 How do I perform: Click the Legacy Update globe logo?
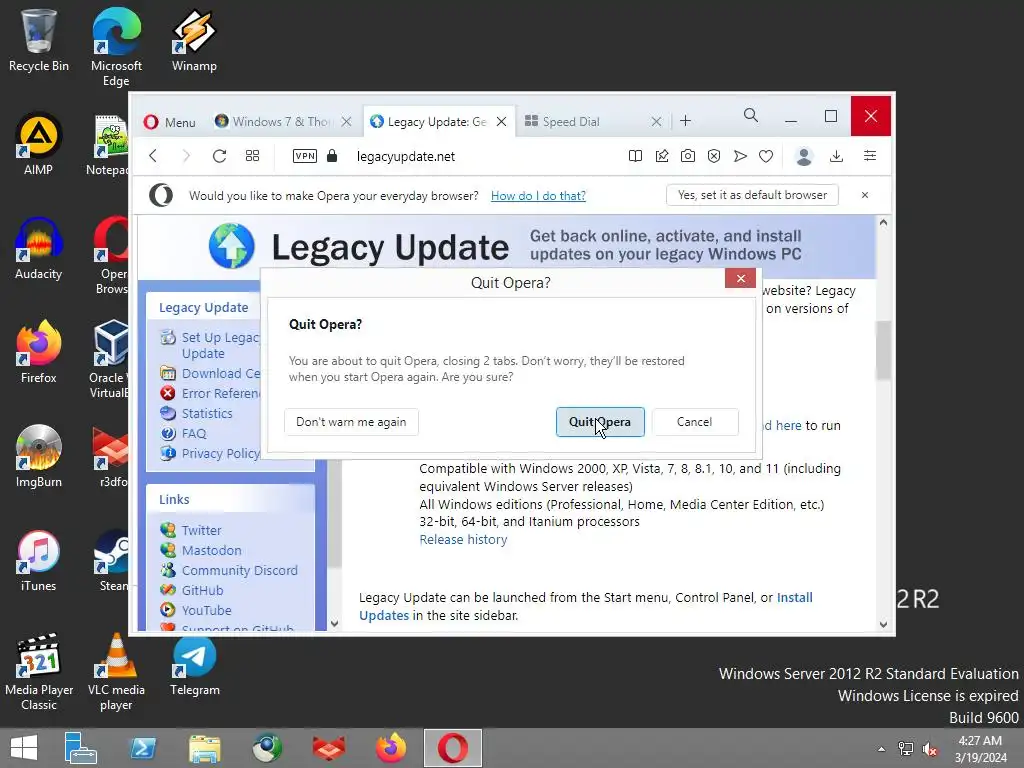tap(231, 246)
